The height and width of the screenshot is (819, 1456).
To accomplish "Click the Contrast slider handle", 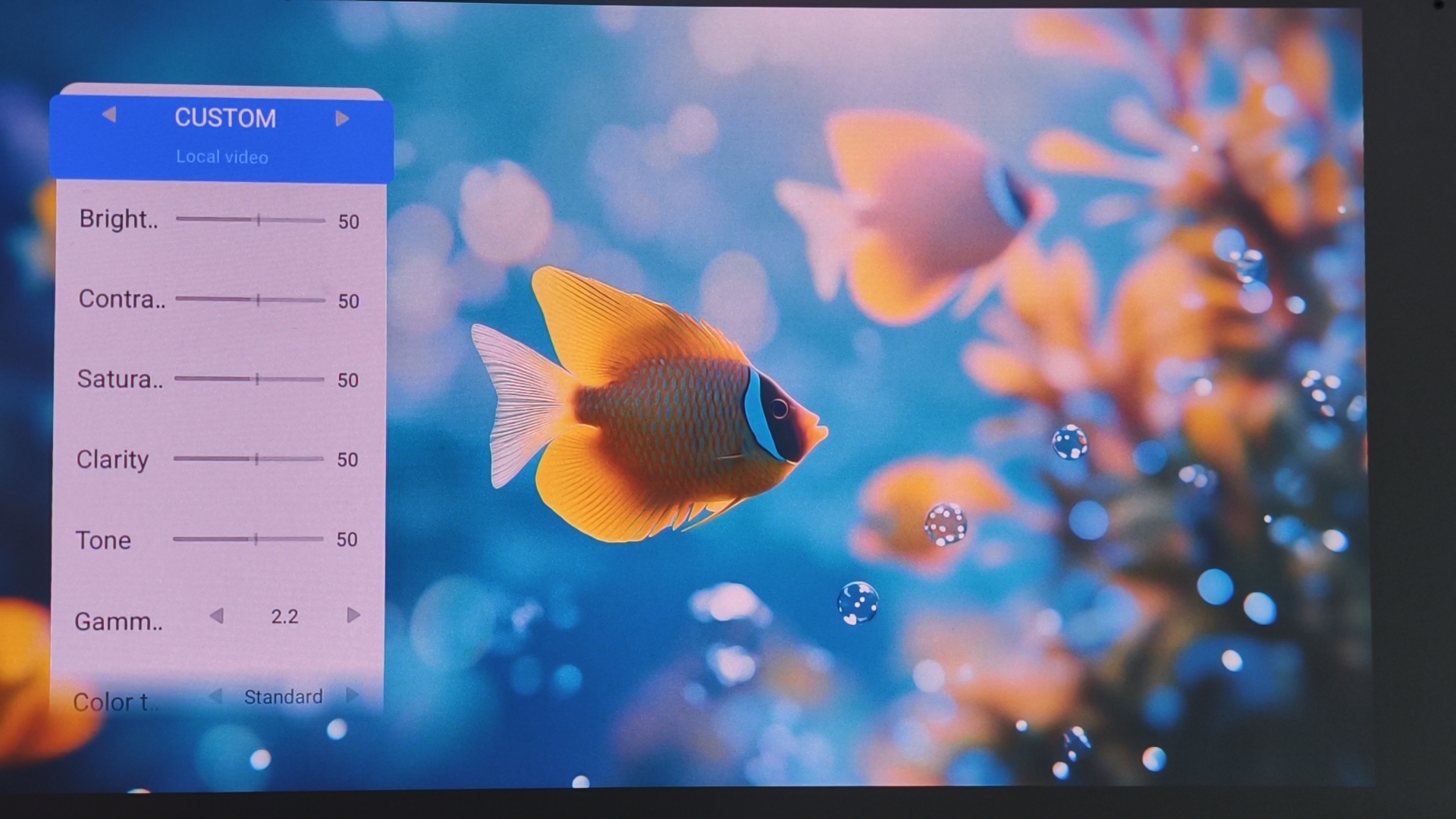I will point(259,300).
